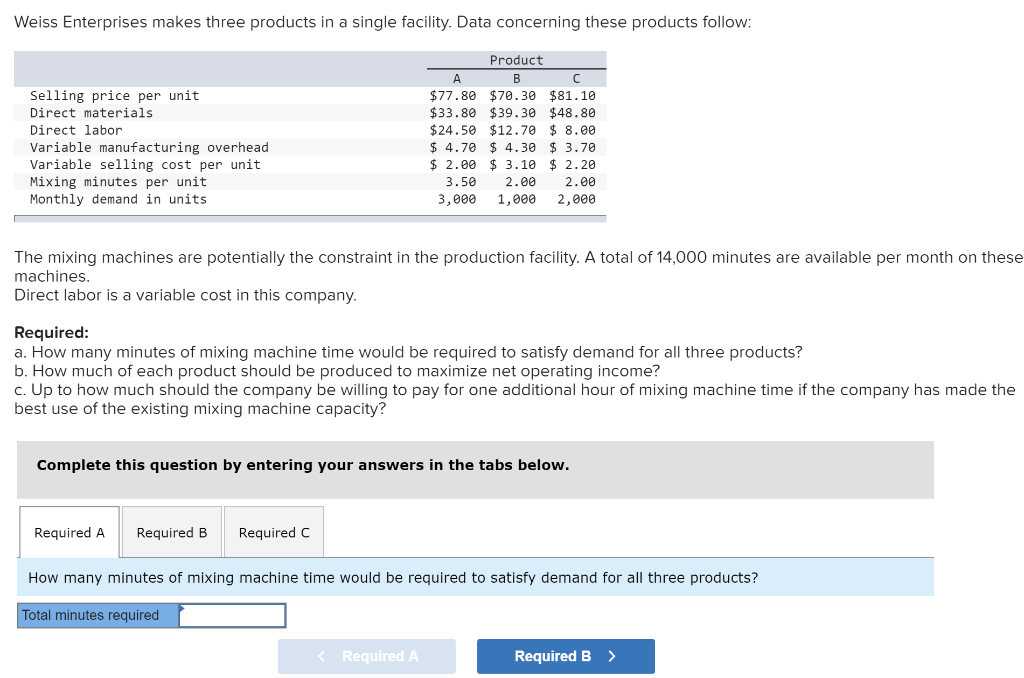Viewport: 1024px width, 678px height.
Task: Switch to the Required B tab
Action: point(171,531)
